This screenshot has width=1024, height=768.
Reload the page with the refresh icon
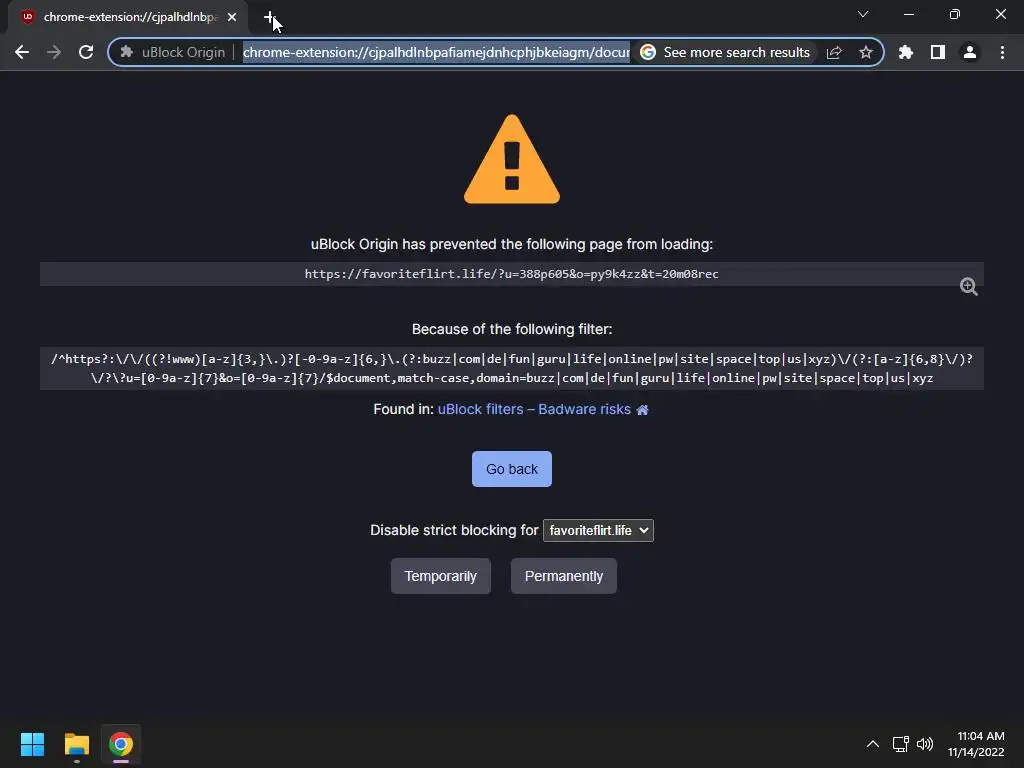pos(86,52)
